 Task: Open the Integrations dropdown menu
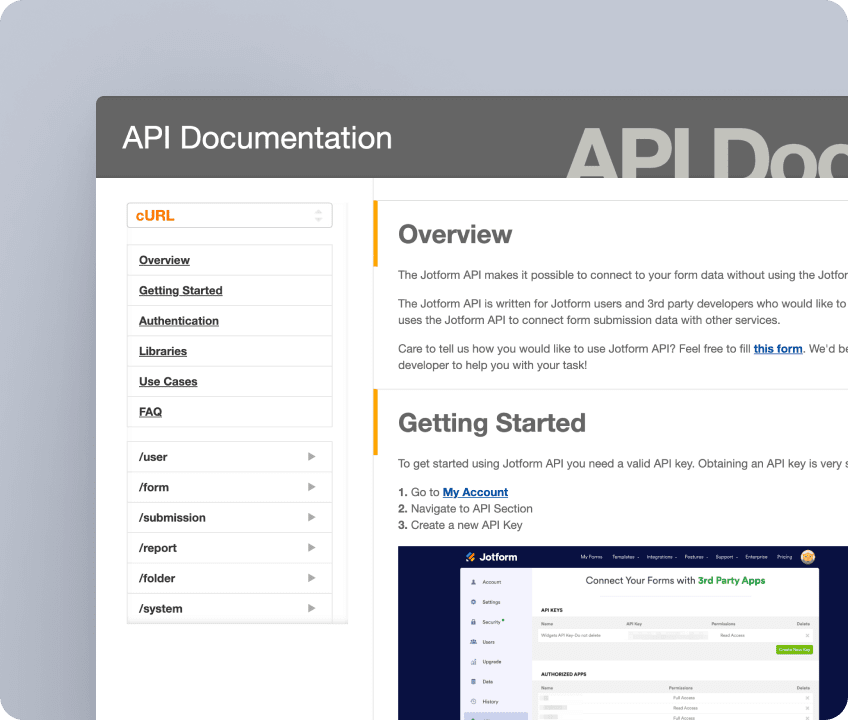tap(660, 555)
